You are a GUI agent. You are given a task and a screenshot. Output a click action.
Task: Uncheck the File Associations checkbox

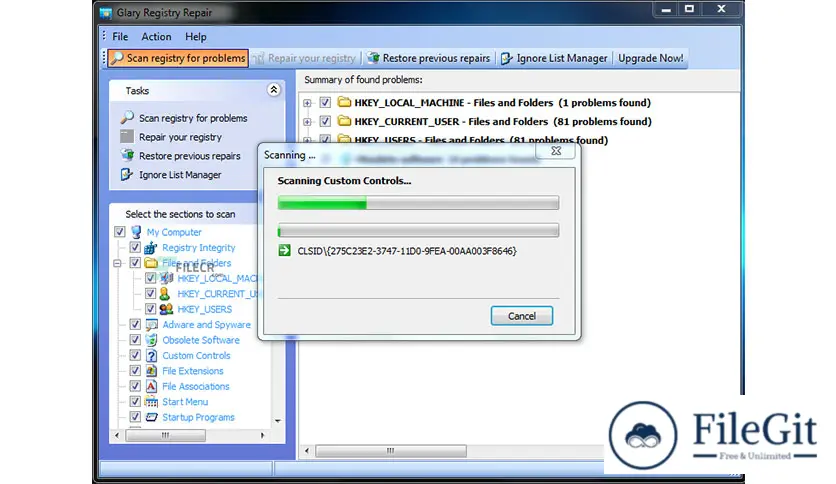pos(135,386)
